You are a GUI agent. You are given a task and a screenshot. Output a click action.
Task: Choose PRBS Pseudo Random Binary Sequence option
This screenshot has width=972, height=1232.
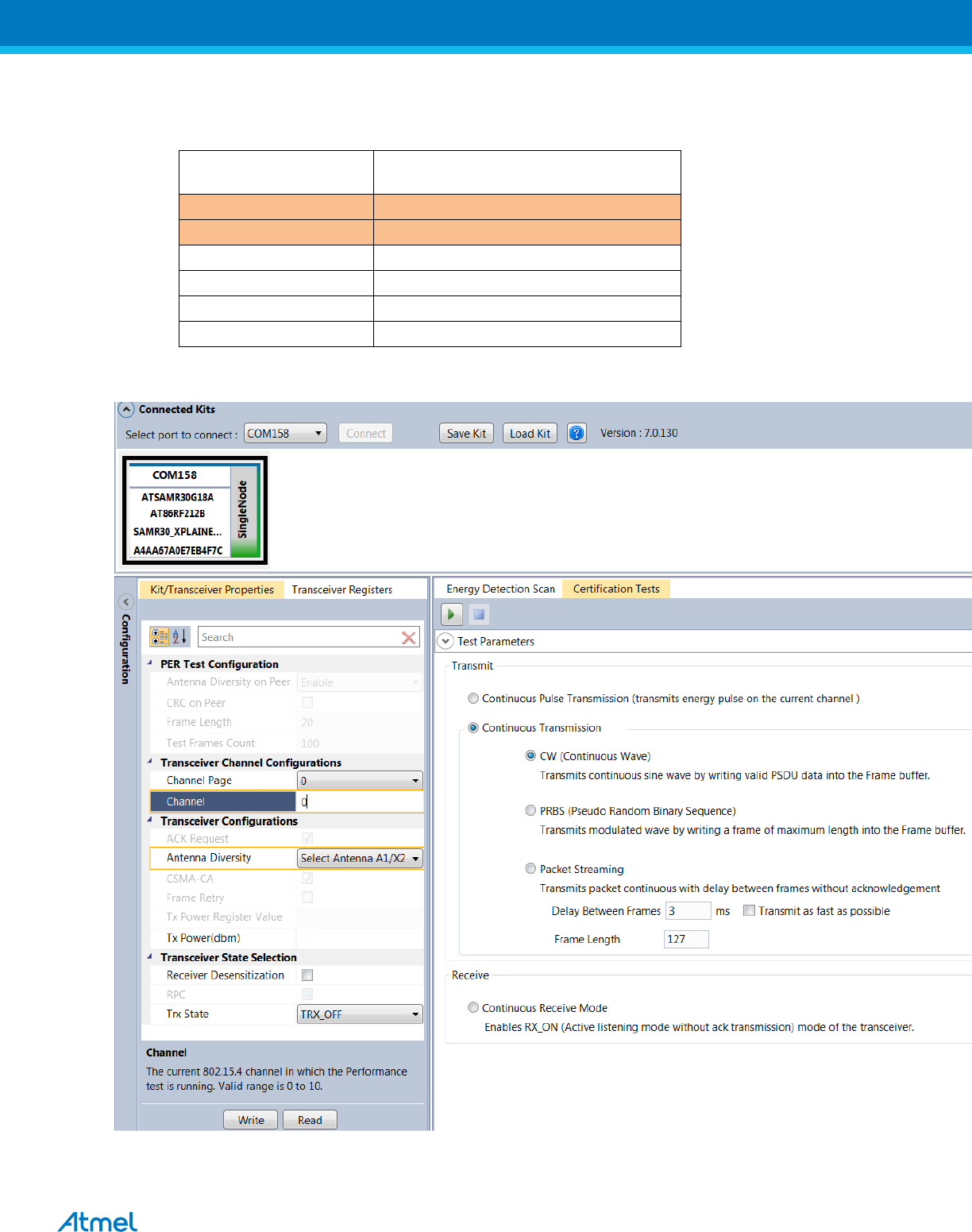click(x=530, y=810)
